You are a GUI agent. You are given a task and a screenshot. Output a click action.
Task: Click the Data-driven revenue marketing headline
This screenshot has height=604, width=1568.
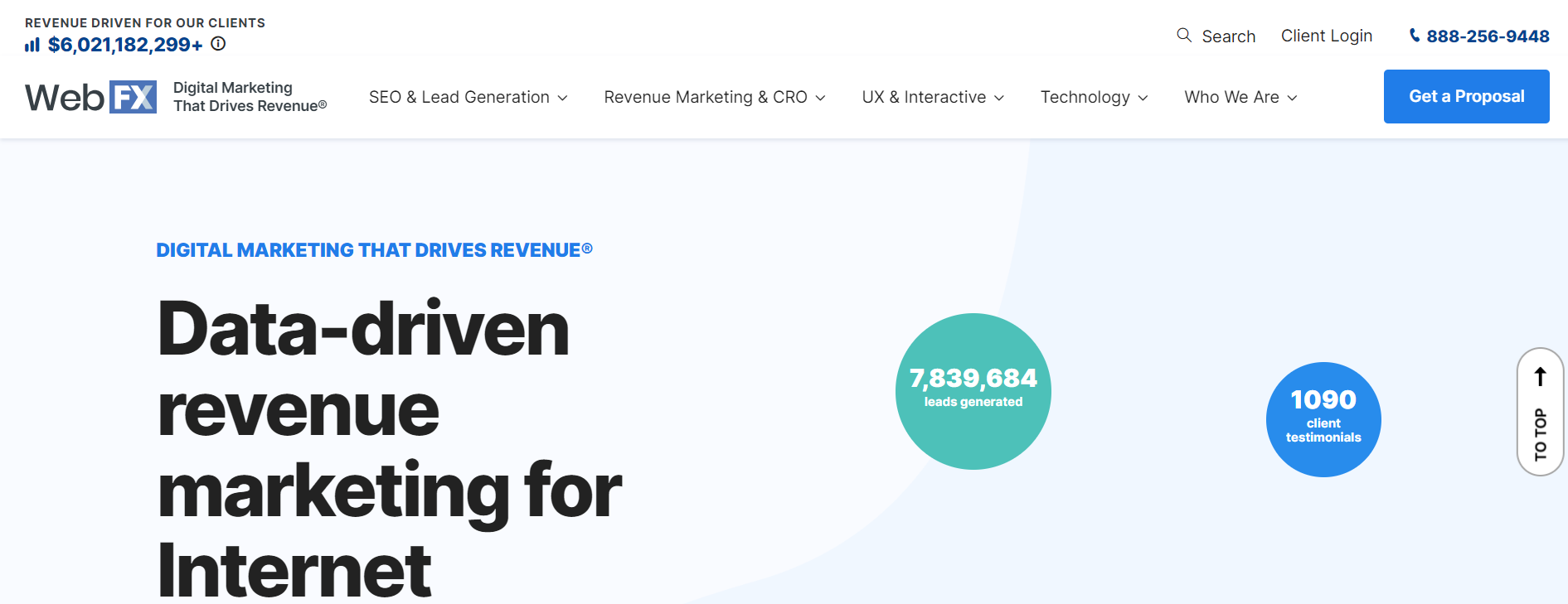click(390, 448)
